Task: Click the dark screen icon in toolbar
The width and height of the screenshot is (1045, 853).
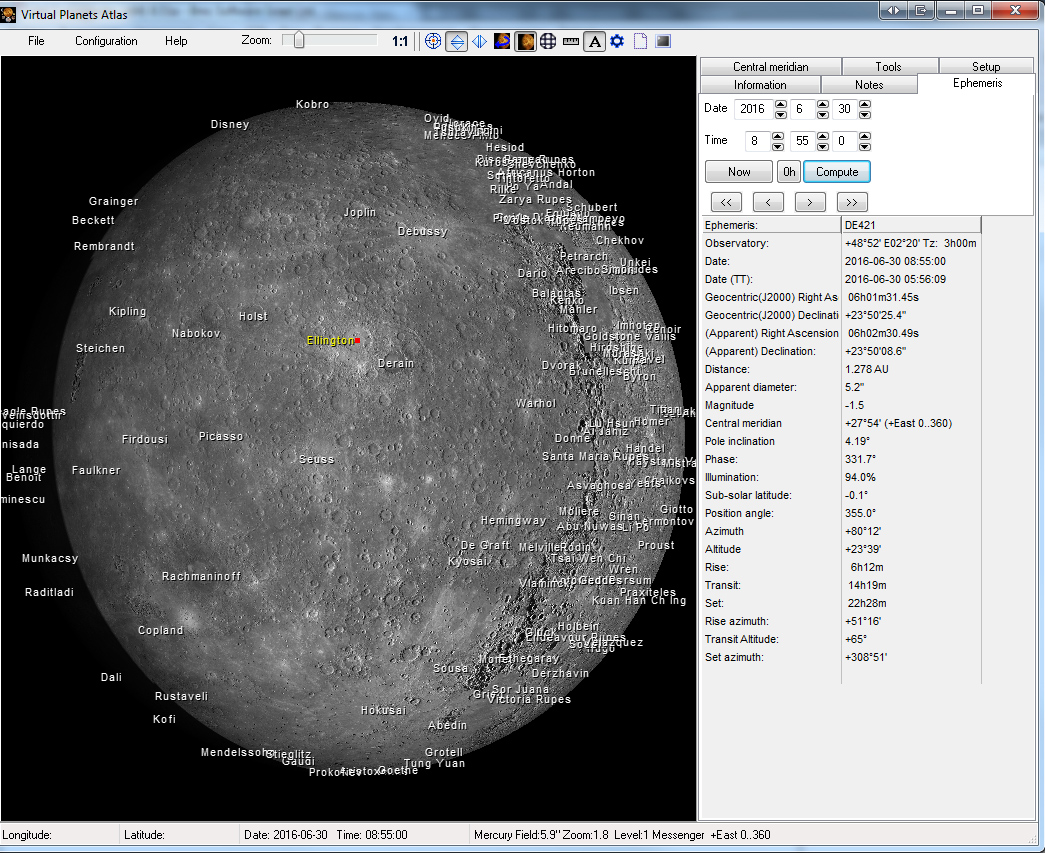Action: tap(663, 41)
